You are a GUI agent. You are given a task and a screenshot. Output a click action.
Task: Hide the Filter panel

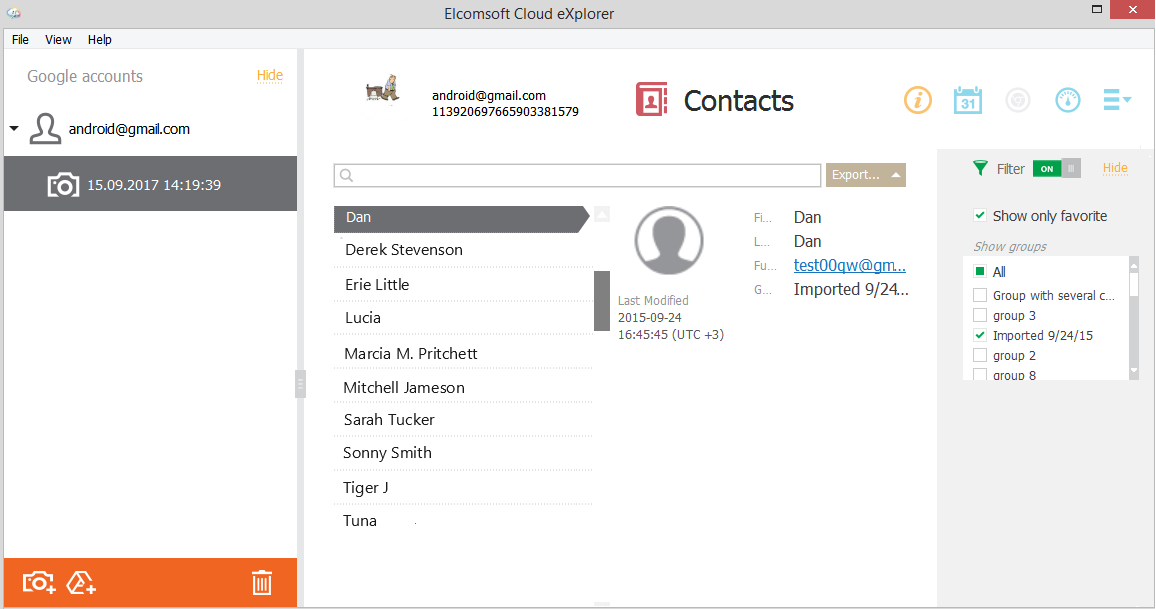click(1115, 168)
